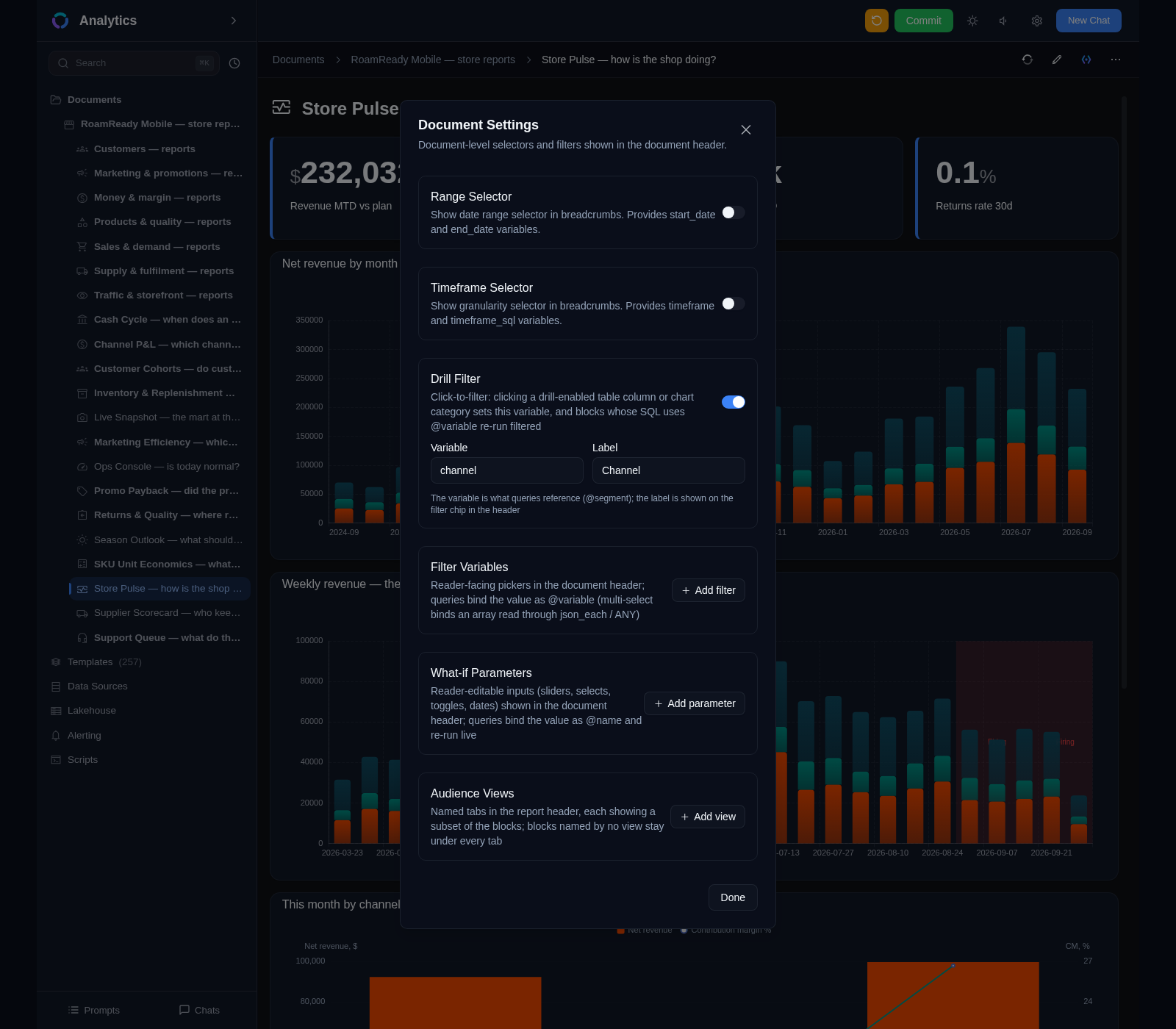Click the Label input field
1176x1029 pixels.
(x=669, y=470)
